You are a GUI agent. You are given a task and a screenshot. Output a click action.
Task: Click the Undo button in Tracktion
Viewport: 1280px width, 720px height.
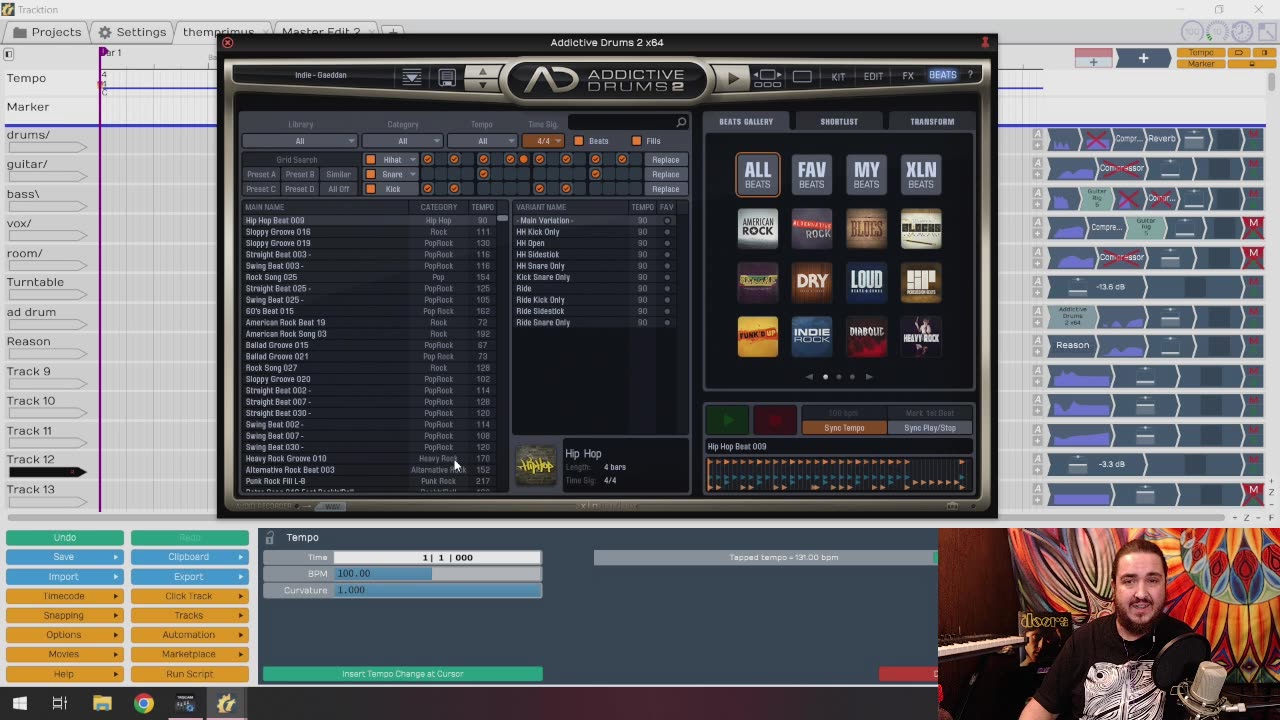tap(64, 538)
